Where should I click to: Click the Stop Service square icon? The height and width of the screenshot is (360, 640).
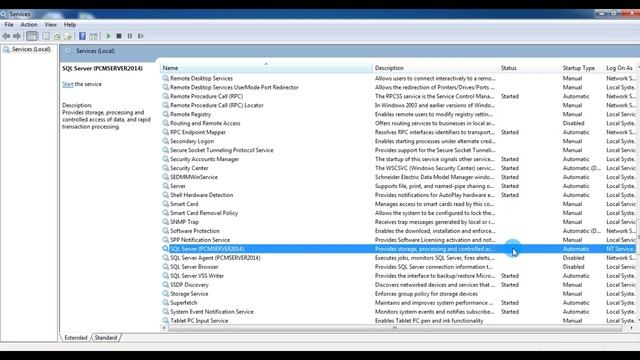[119, 36]
